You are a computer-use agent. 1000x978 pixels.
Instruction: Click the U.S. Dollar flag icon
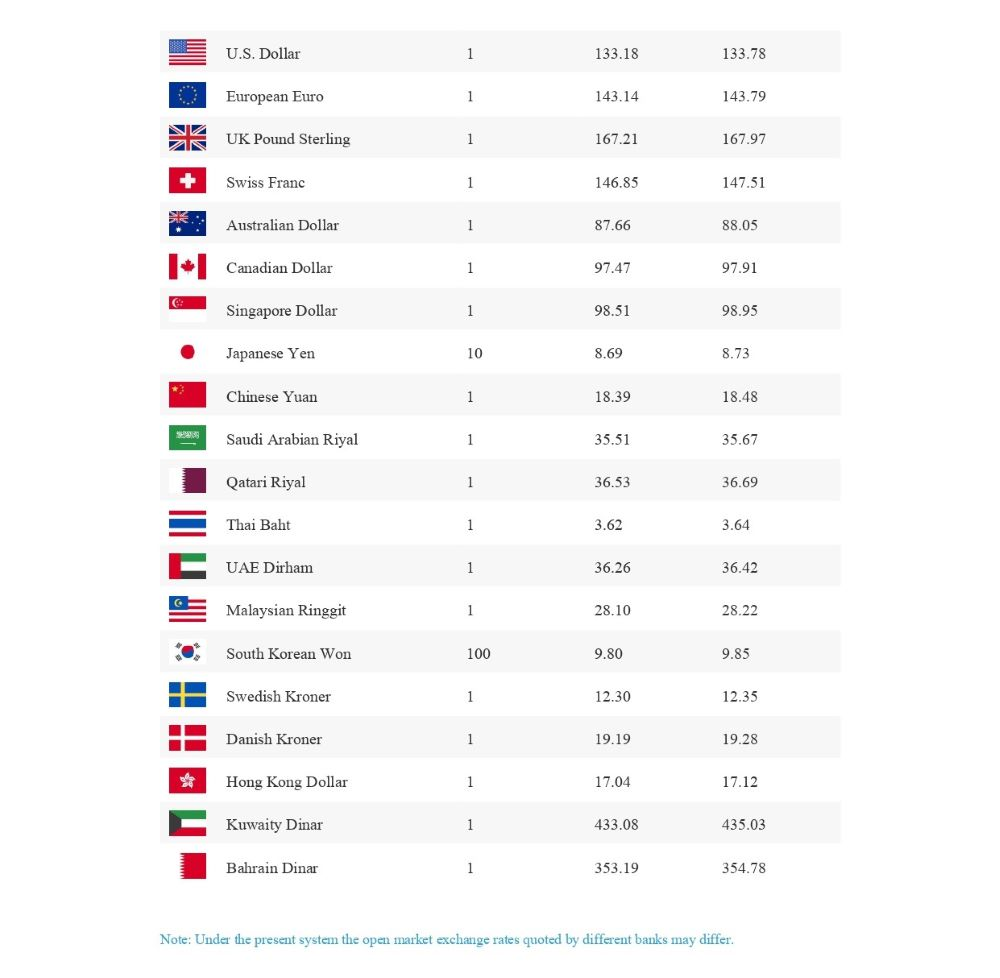tap(187, 53)
